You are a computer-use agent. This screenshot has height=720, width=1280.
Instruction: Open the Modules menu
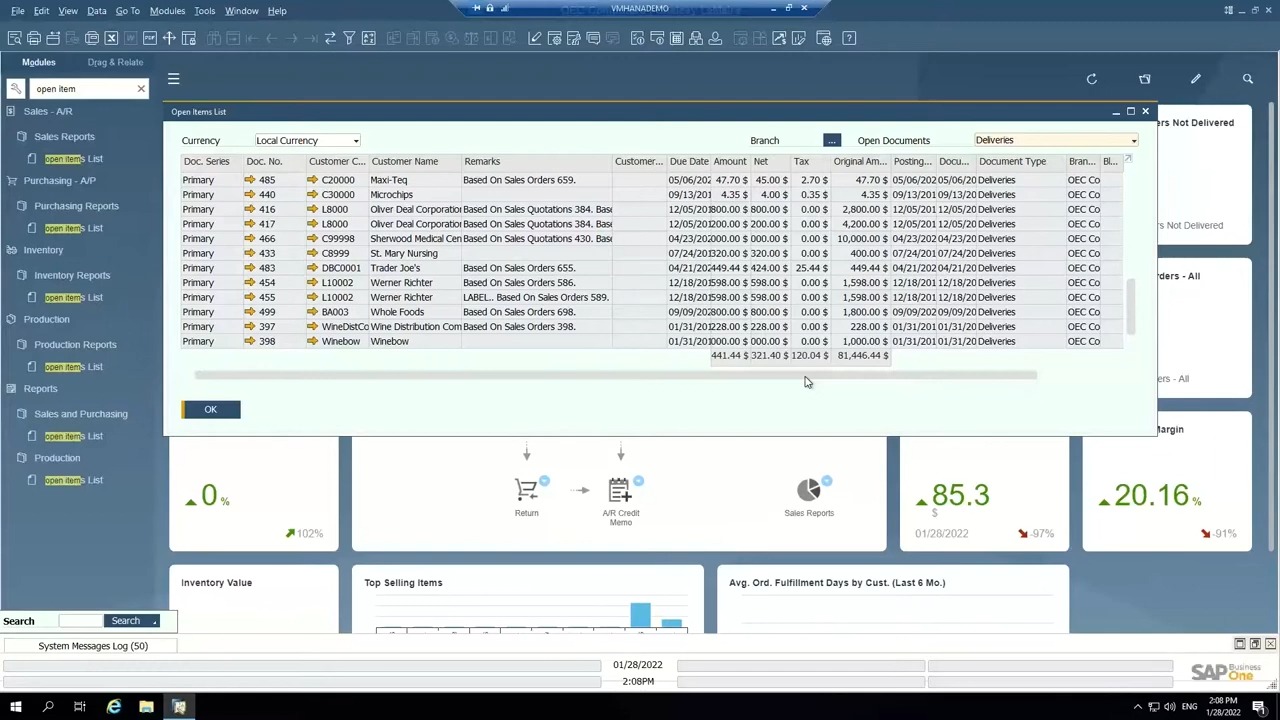167,11
